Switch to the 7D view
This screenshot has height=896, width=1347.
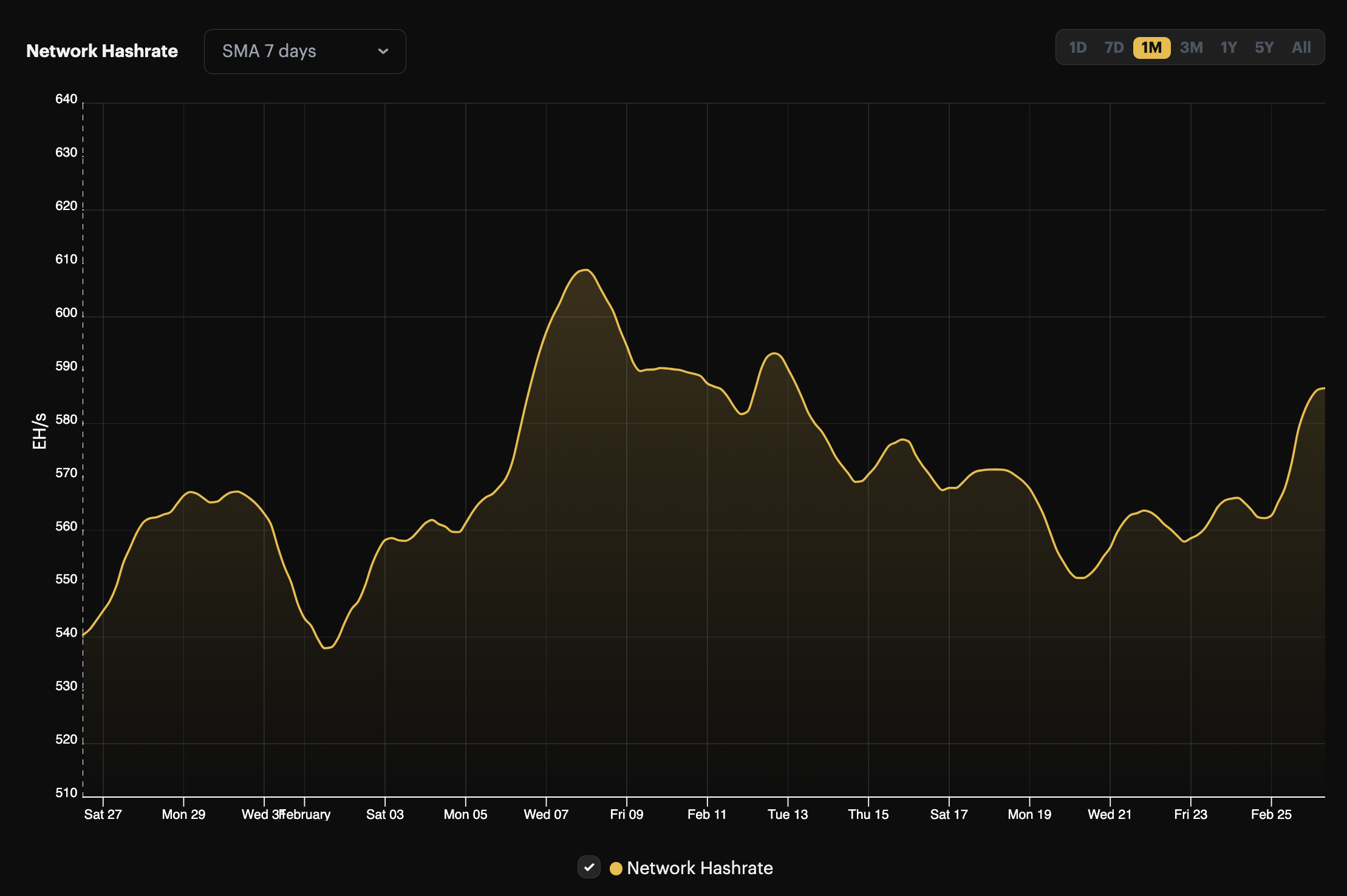1115,47
